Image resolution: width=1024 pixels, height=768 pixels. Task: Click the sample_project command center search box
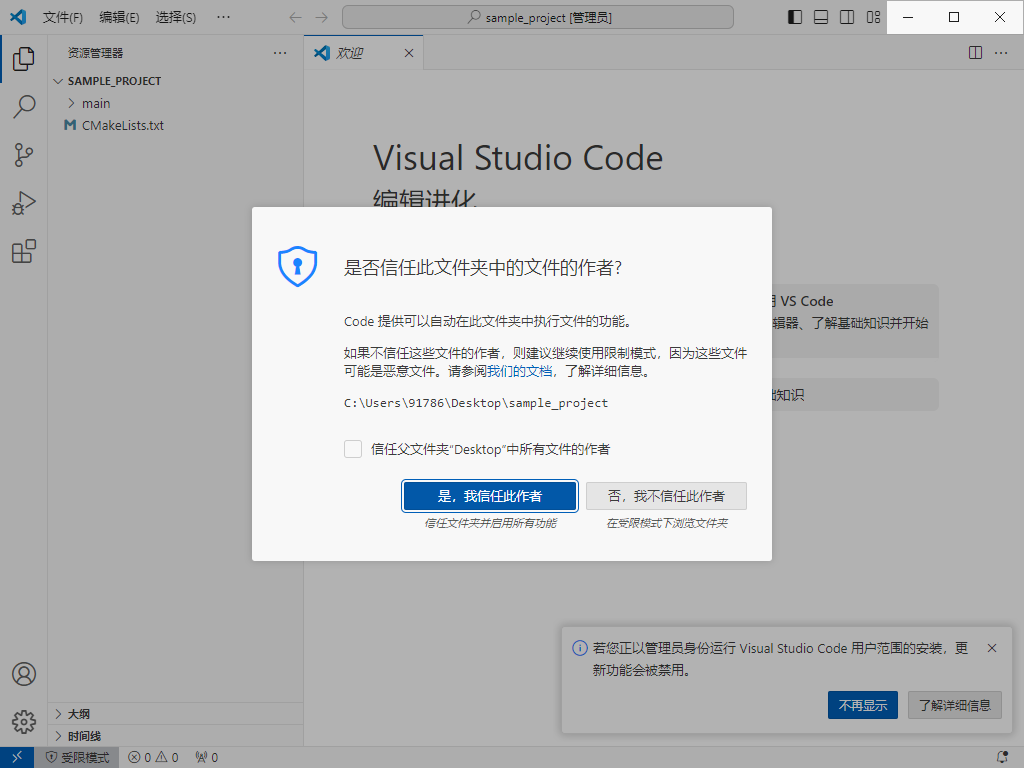(x=537, y=17)
